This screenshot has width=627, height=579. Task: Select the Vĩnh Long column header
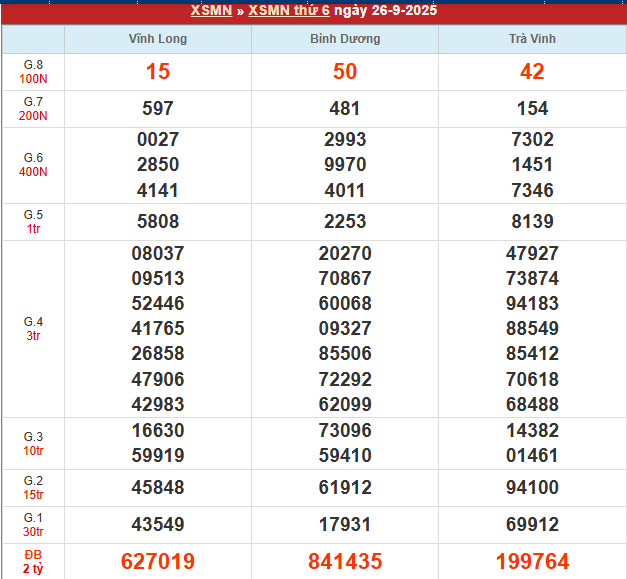click(158, 39)
